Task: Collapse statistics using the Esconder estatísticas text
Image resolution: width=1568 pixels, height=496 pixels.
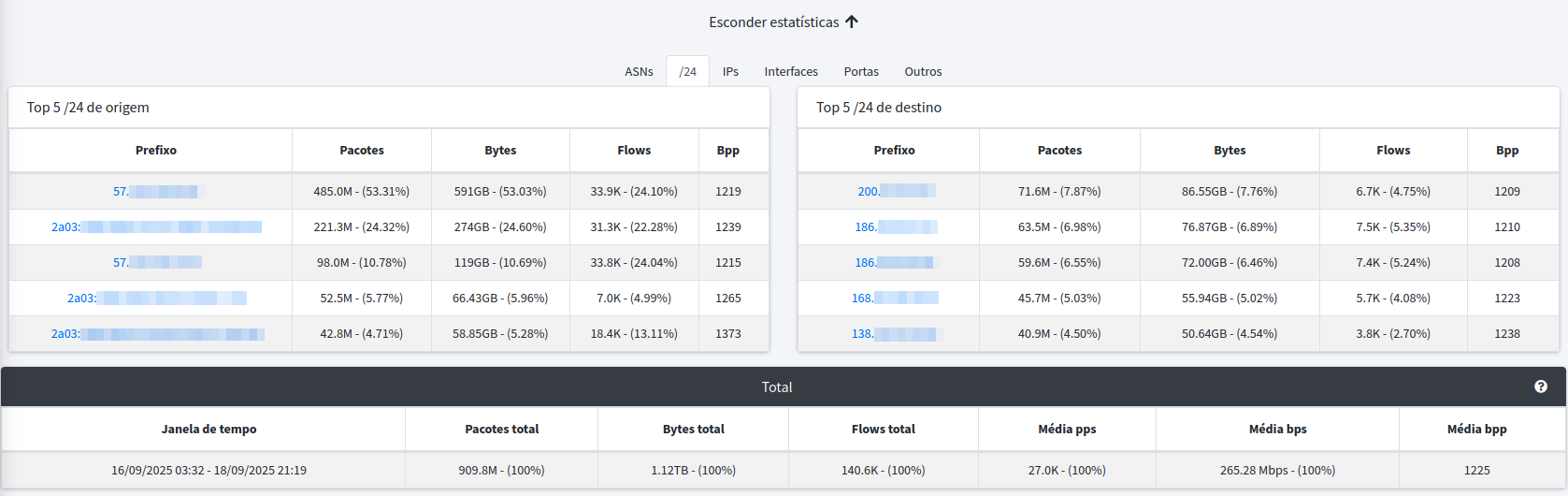Action: pyautogui.click(x=773, y=22)
